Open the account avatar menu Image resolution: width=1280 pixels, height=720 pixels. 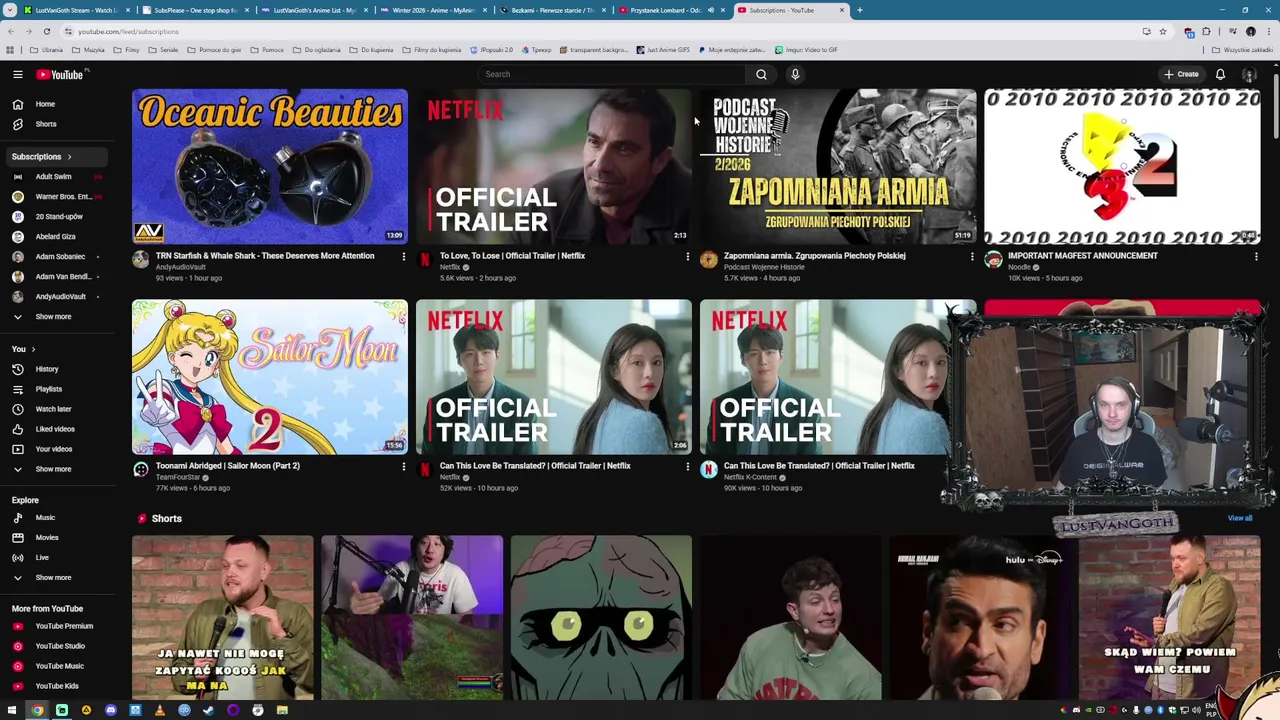pos(1249,74)
